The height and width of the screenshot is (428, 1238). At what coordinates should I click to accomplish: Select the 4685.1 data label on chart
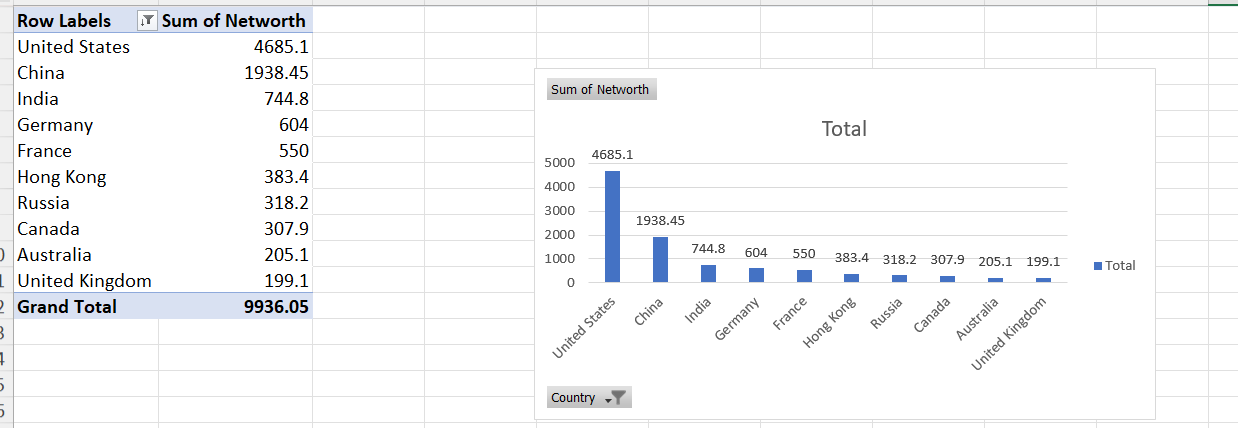[x=612, y=155]
